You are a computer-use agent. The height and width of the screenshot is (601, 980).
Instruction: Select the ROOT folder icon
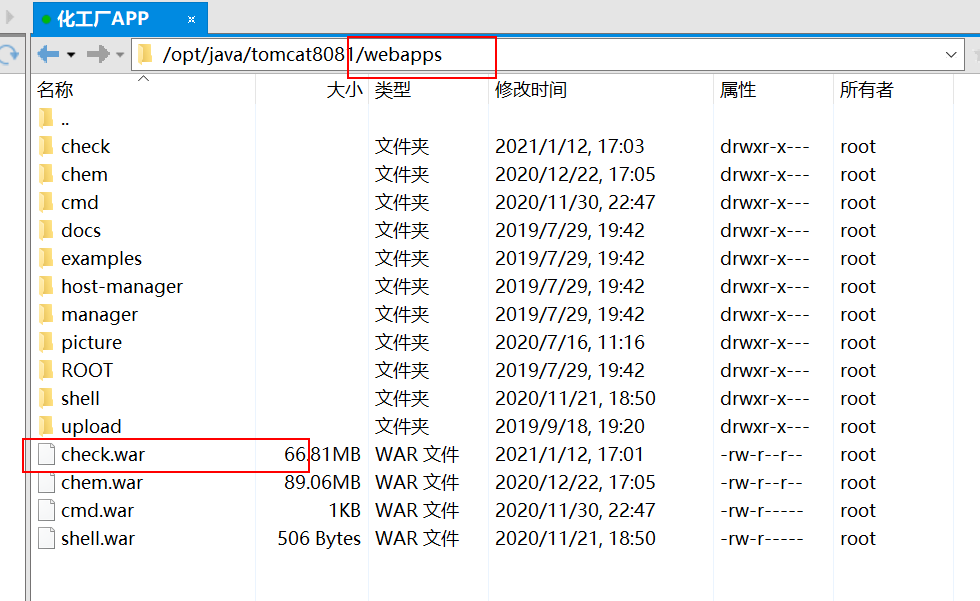coord(46,370)
